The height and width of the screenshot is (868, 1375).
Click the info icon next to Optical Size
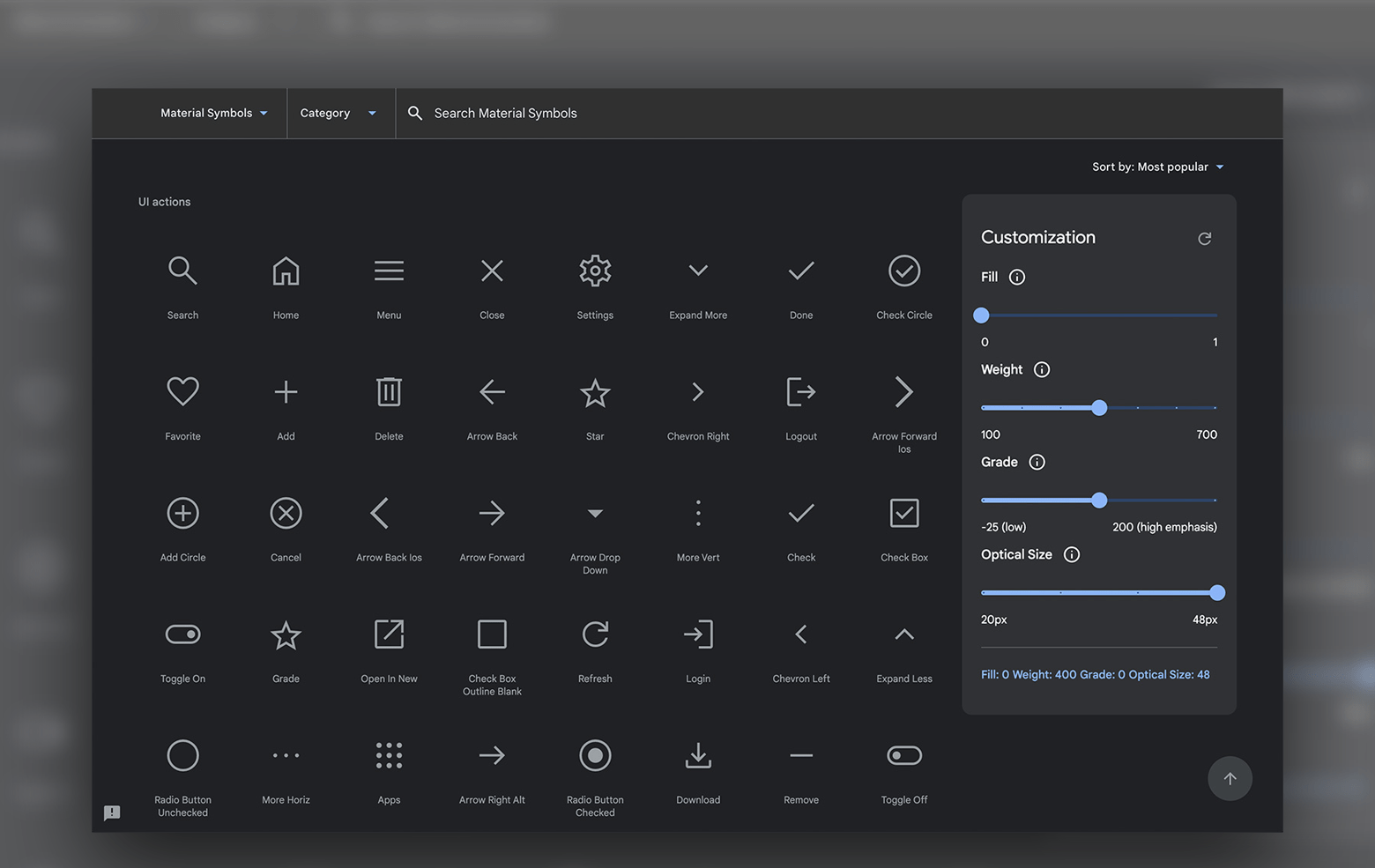(1072, 555)
